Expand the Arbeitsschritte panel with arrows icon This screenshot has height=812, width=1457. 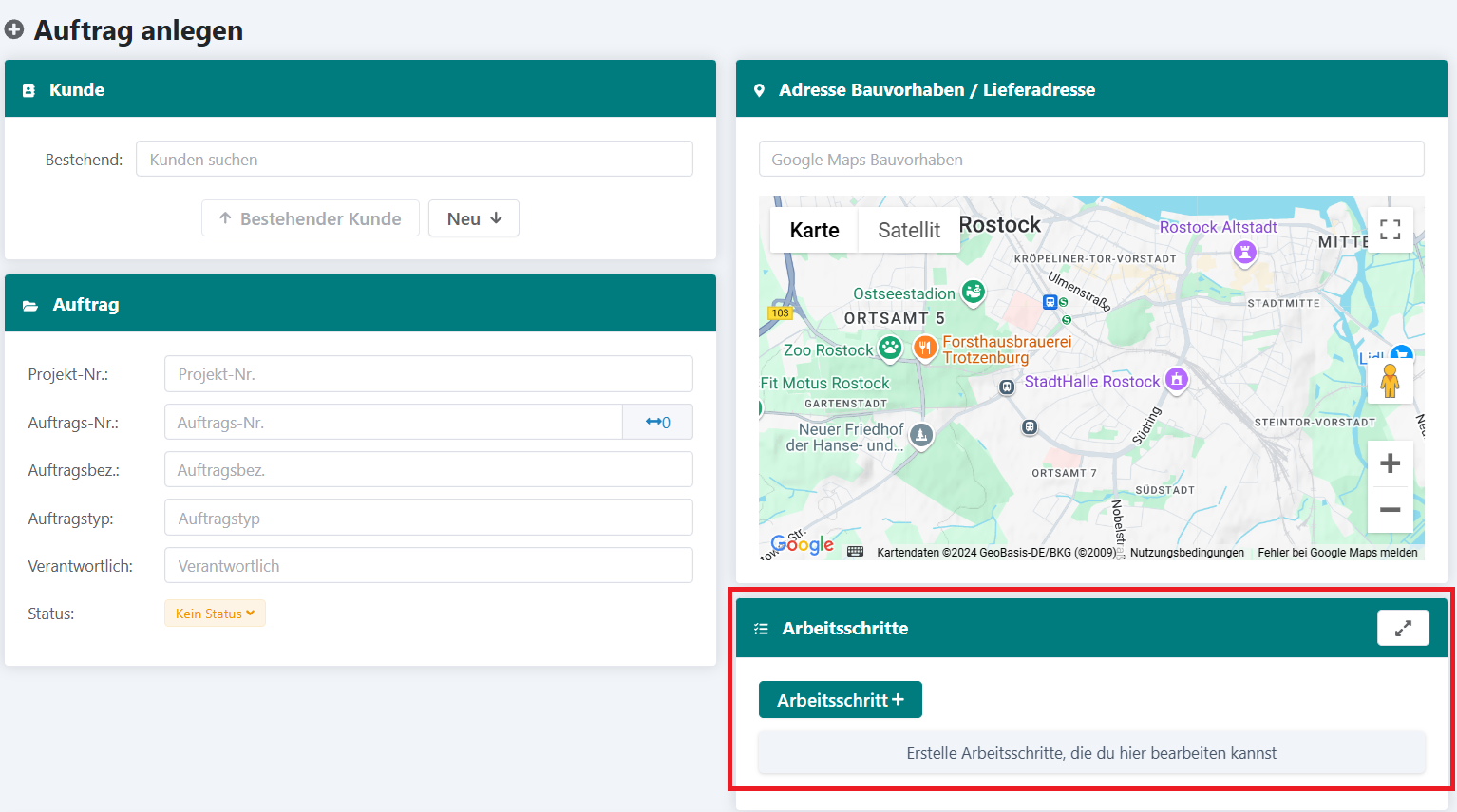point(1403,628)
